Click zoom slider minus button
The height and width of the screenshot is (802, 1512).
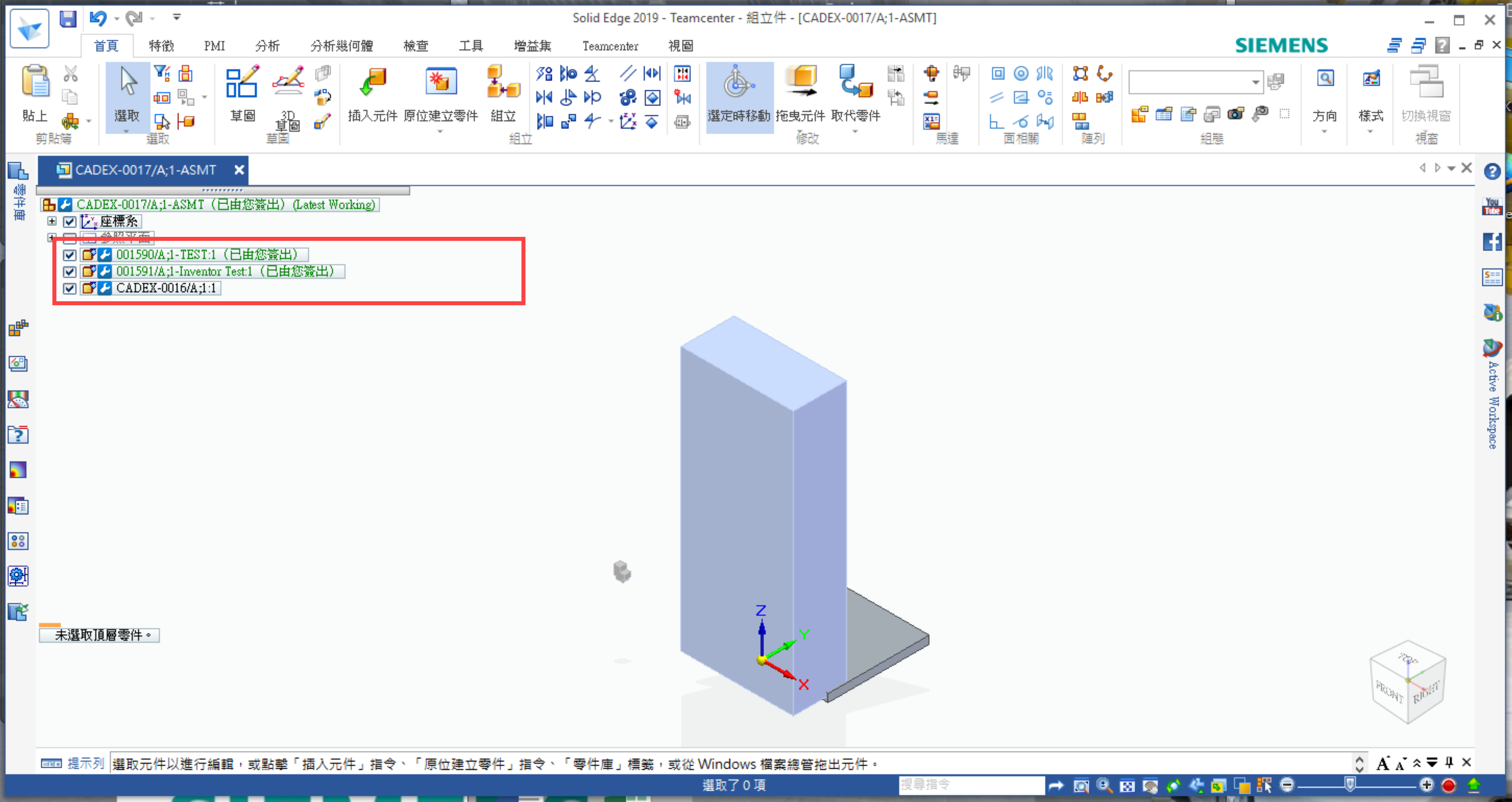coord(1286,785)
